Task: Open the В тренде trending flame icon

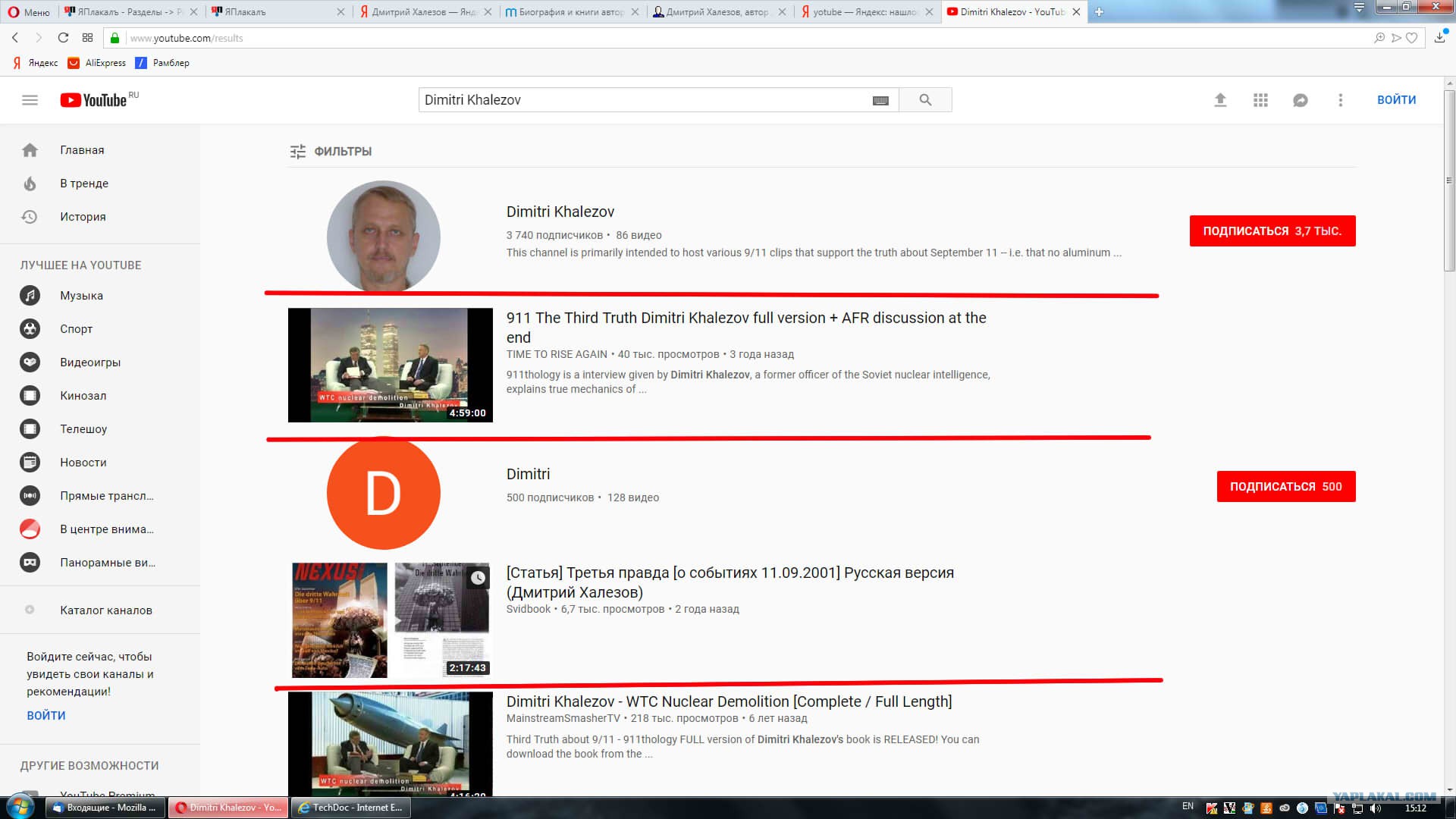Action: [30, 184]
